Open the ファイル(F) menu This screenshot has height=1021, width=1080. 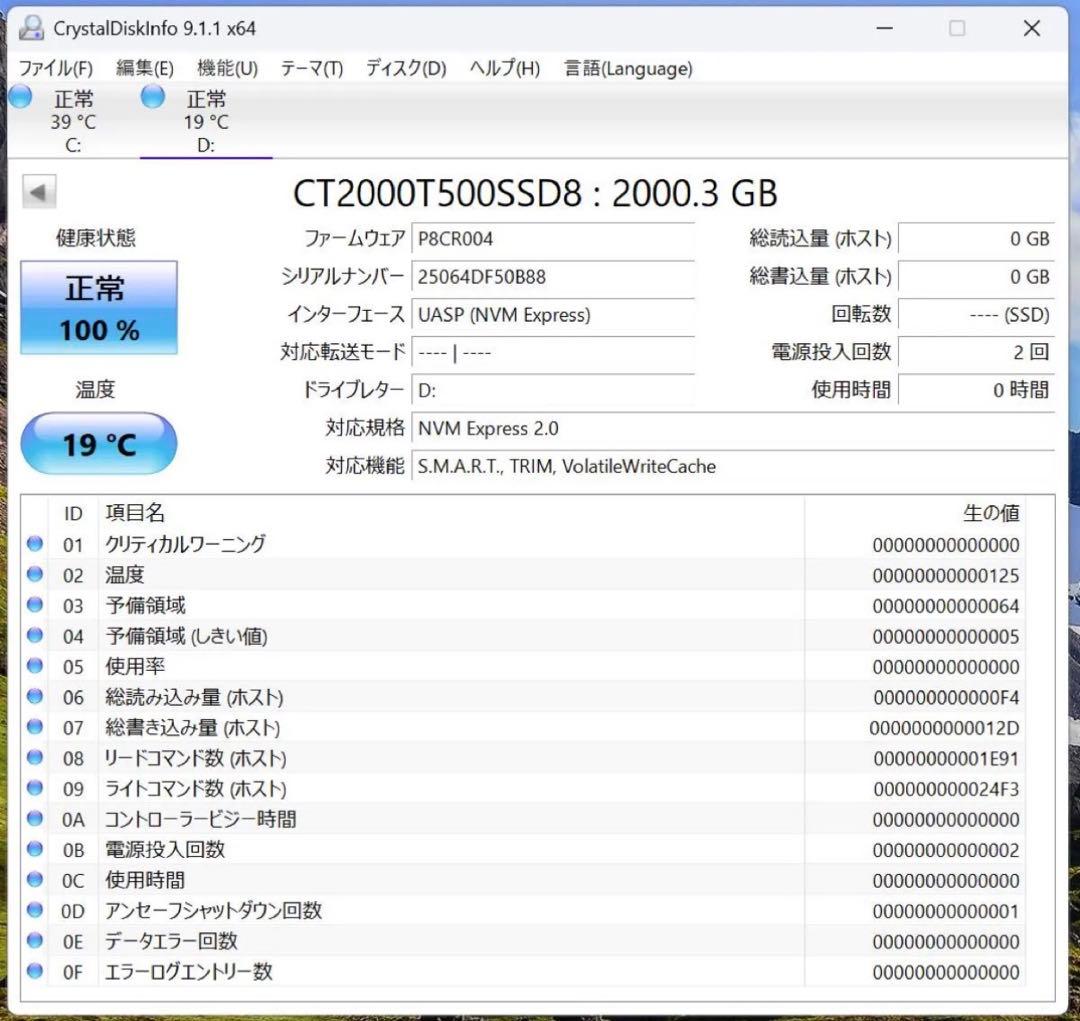point(57,68)
